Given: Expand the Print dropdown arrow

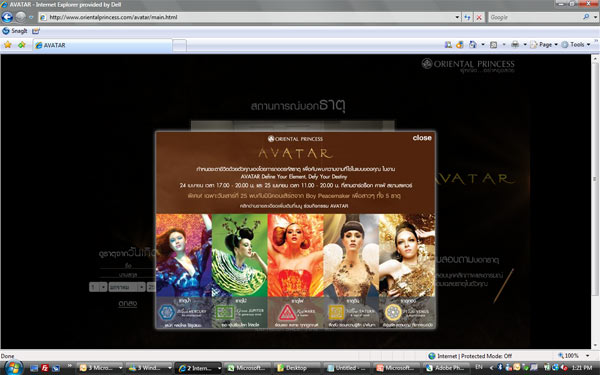Looking at the screenshot, I should pos(525,45).
